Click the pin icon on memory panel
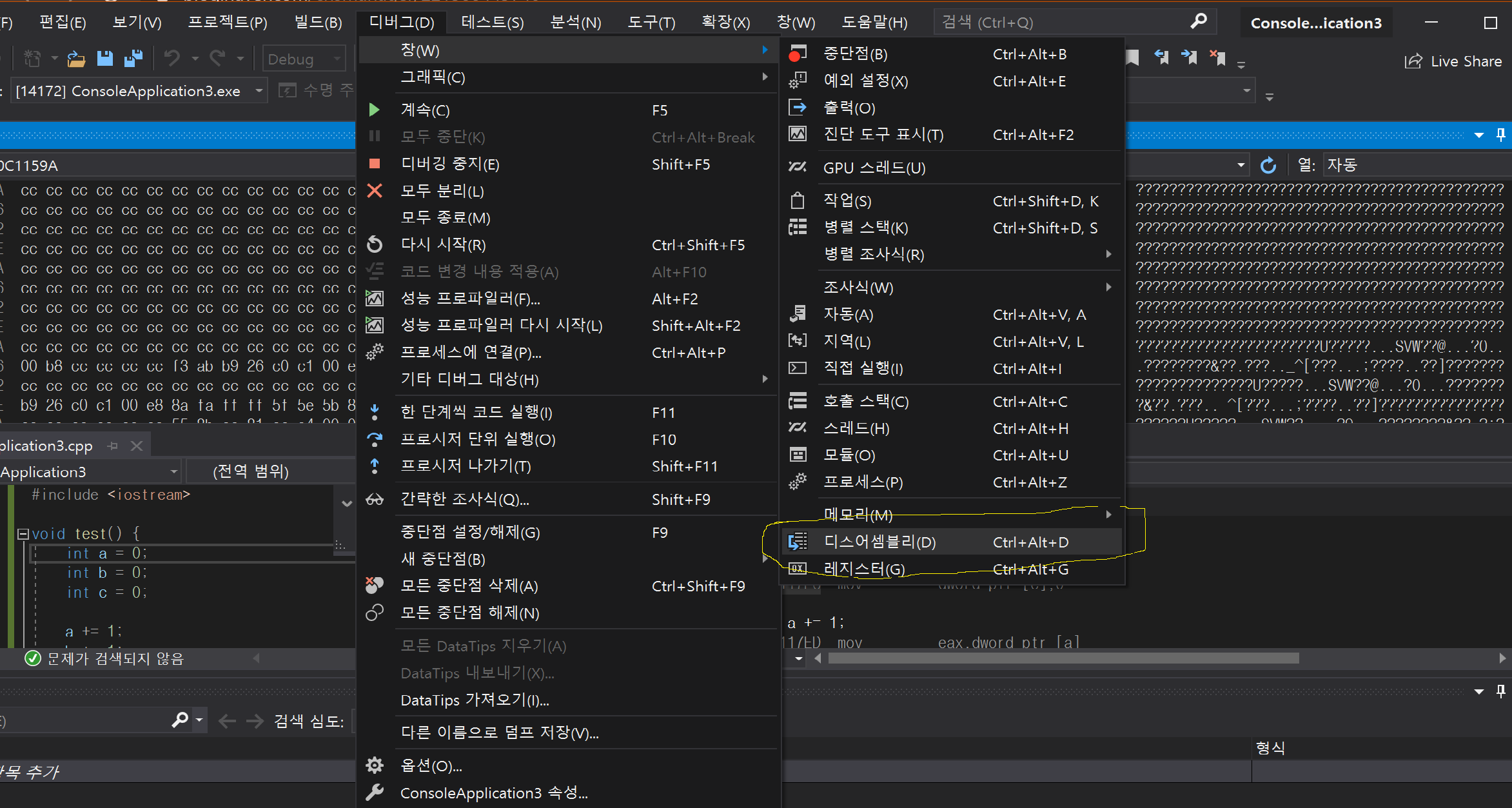1512x808 pixels. pyautogui.click(x=1500, y=135)
